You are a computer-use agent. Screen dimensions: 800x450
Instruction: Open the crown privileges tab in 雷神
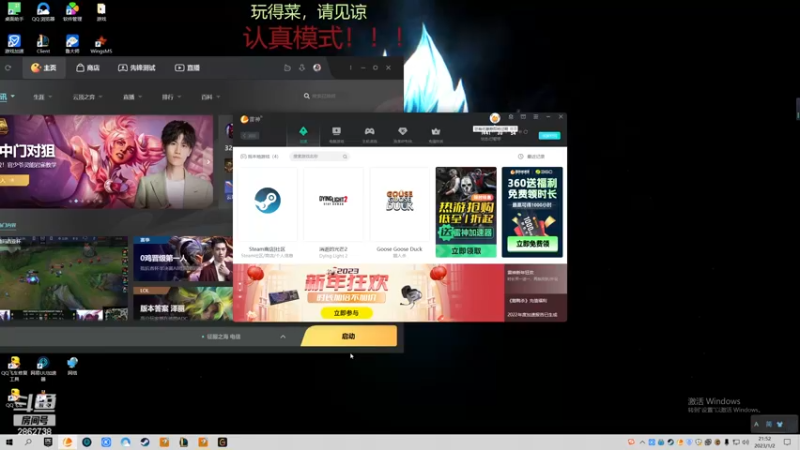(x=436, y=134)
